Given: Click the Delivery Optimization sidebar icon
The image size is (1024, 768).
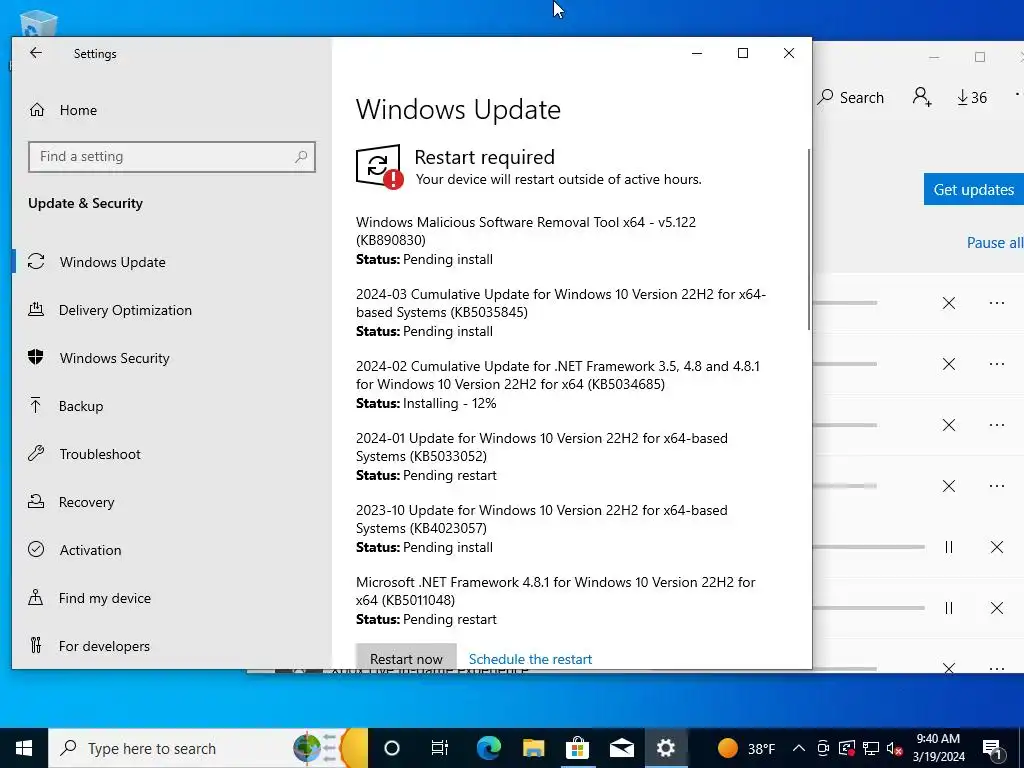Looking at the screenshot, I should (36, 310).
